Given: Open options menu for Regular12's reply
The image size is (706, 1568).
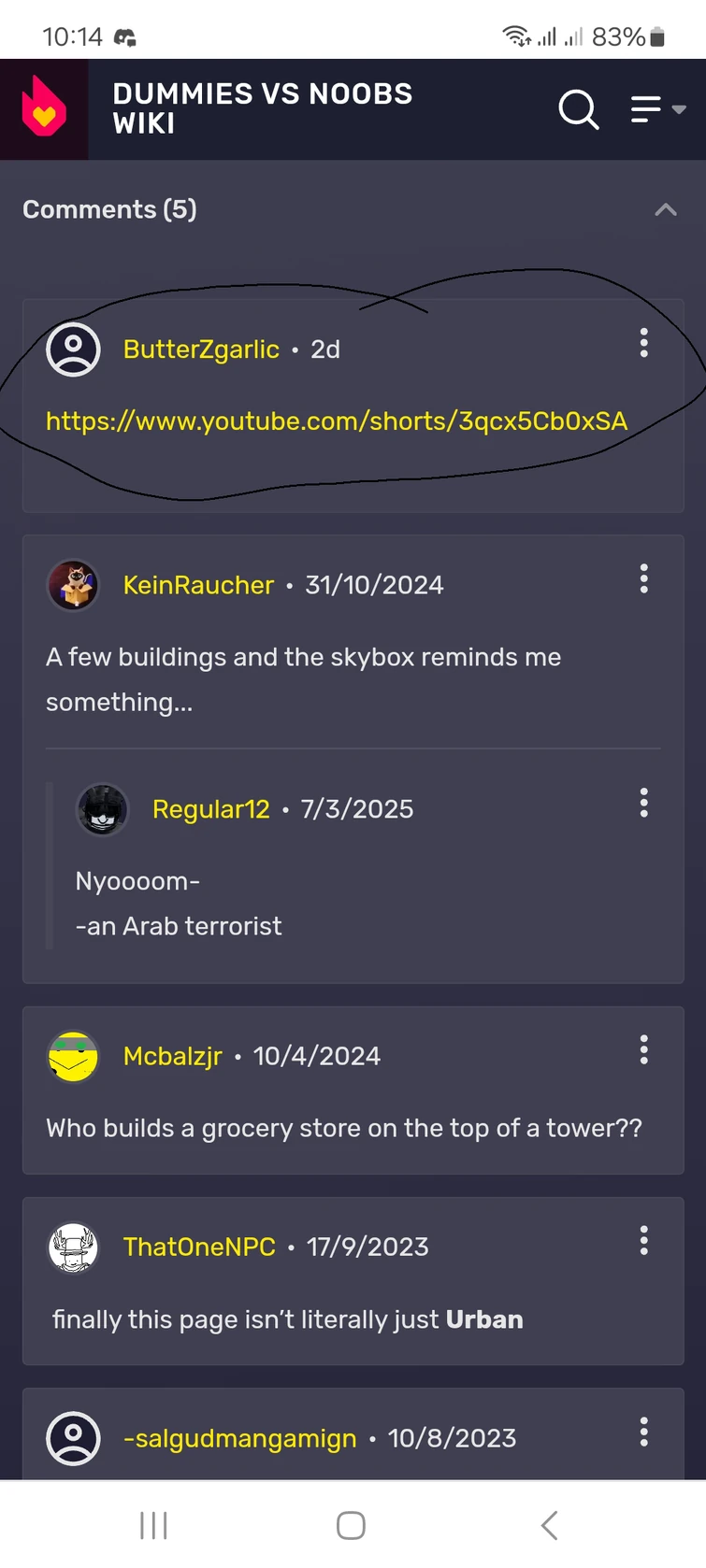Looking at the screenshot, I should (643, 803).
